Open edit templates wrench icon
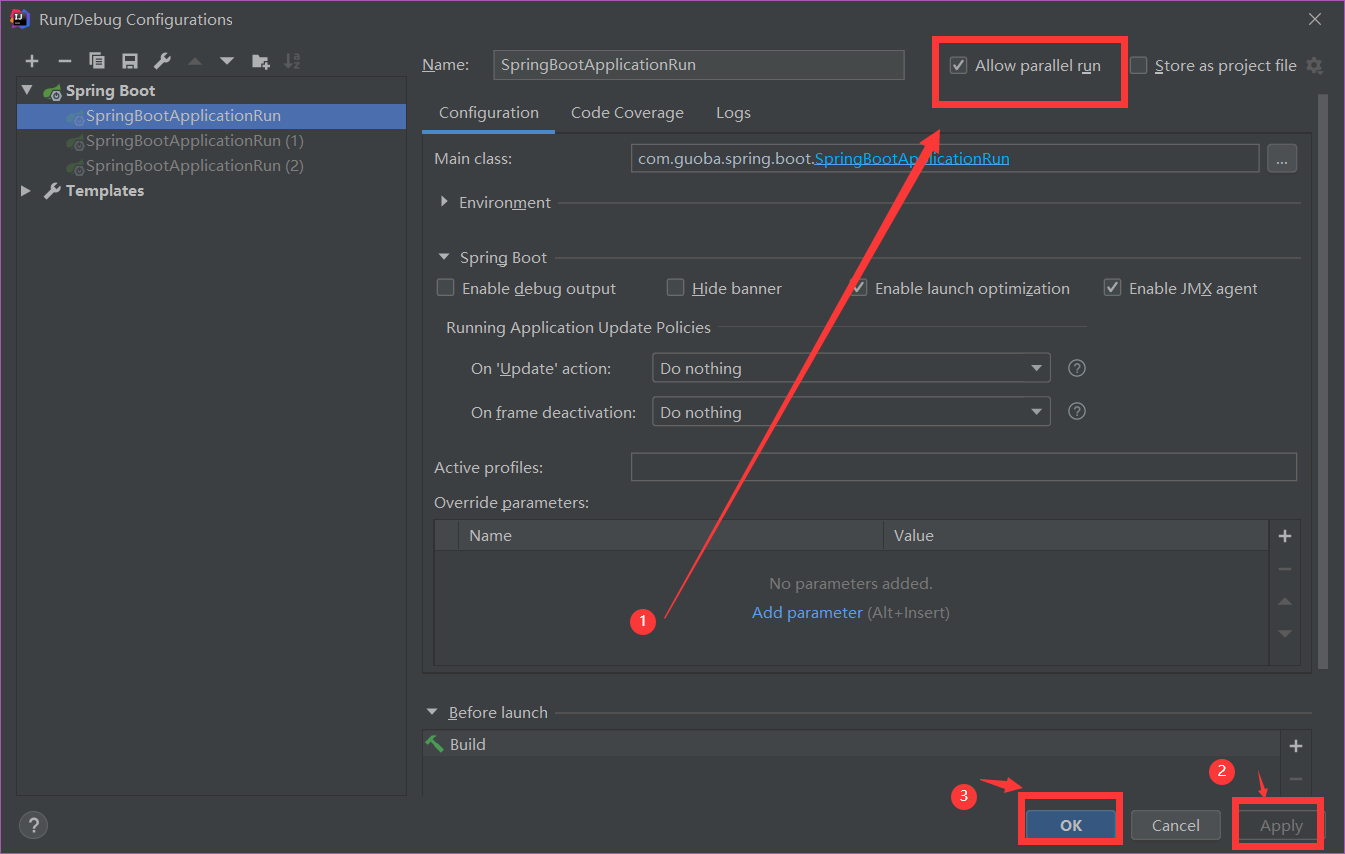 point(162,61)
